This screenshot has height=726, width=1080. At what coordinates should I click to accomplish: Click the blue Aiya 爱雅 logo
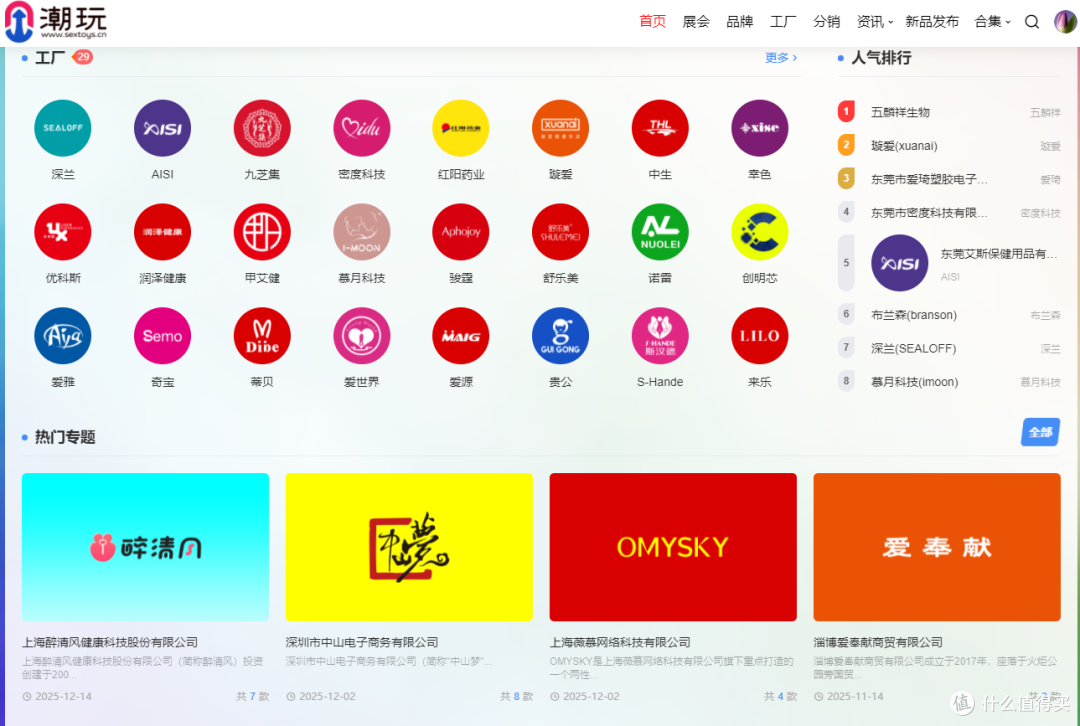(63, 335)
